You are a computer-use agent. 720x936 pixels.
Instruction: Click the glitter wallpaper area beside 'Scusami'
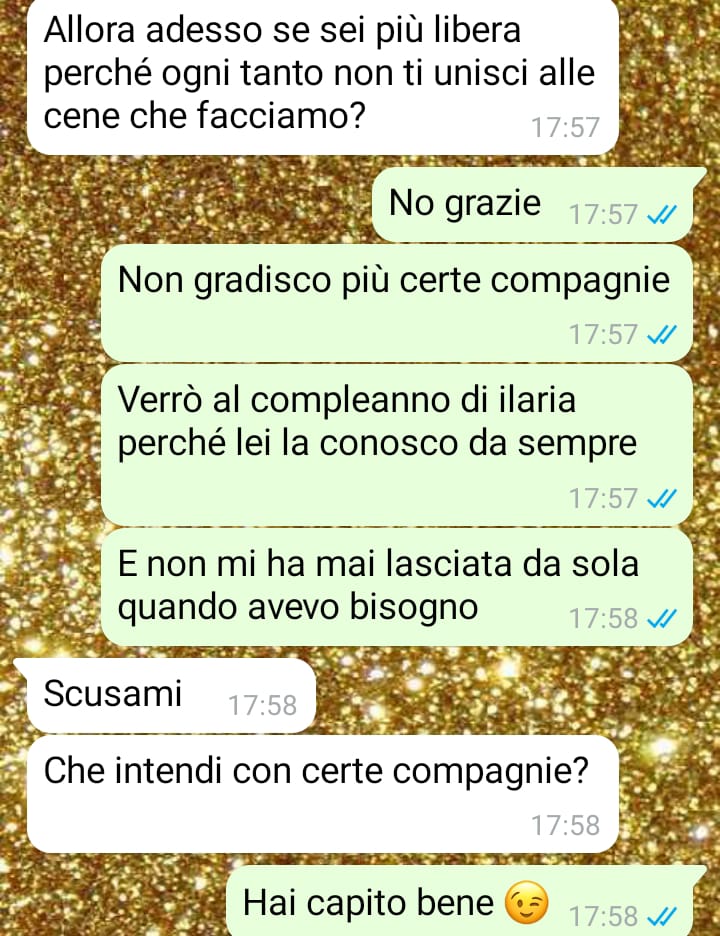[x=513, y=695]
